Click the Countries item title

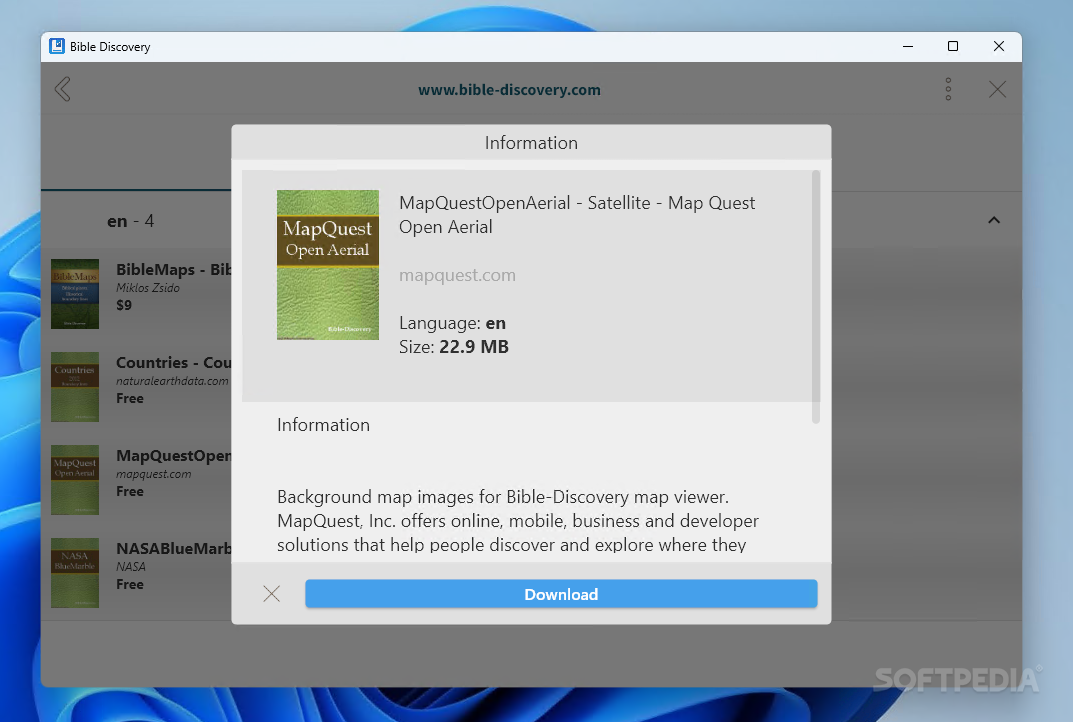coord(173,362)
